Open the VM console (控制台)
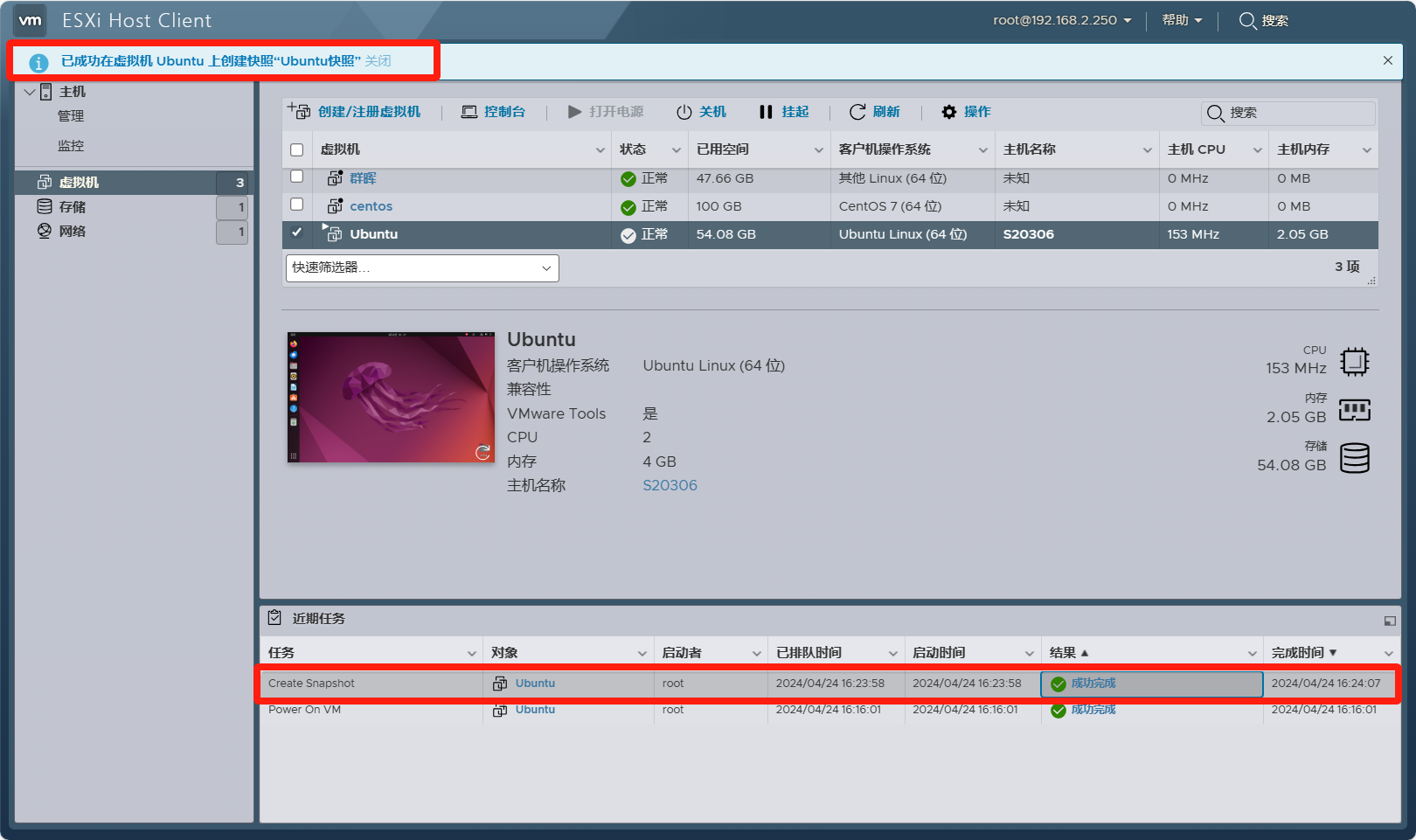 [x=494, y=112]
